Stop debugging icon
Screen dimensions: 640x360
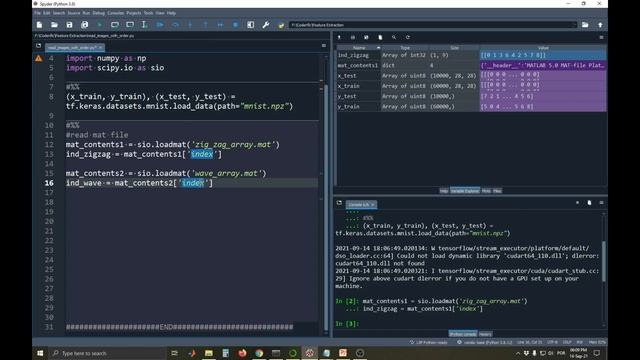[236, 25]
